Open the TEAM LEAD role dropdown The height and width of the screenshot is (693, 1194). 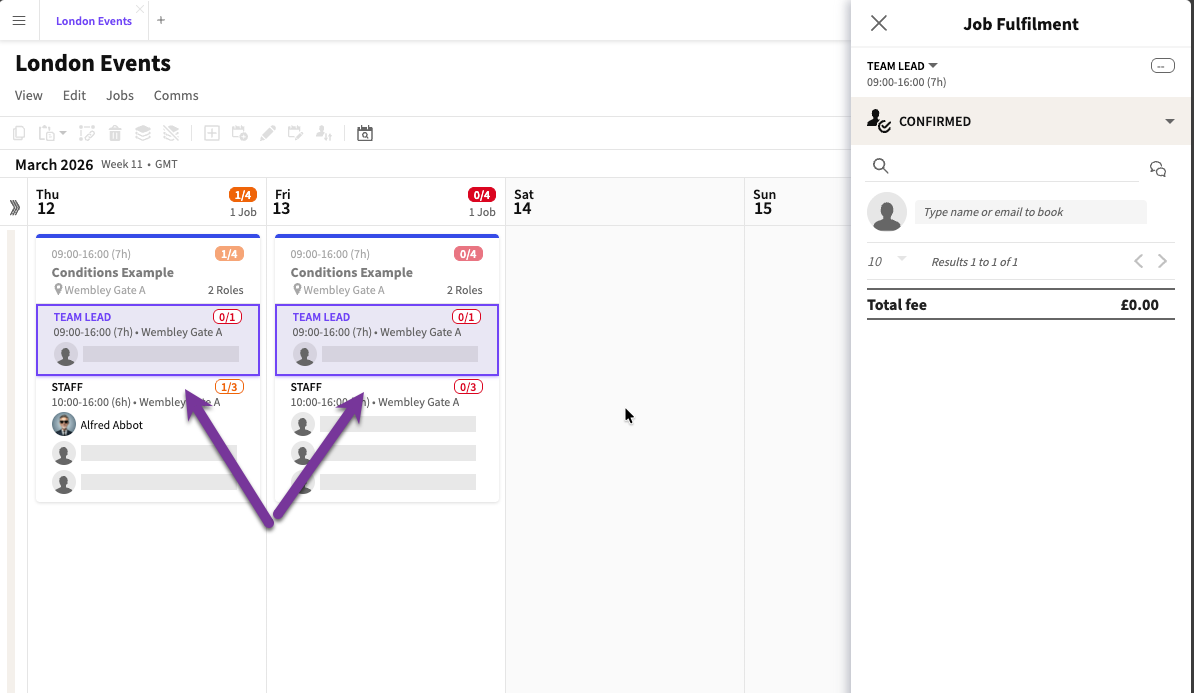pos(933,65)
